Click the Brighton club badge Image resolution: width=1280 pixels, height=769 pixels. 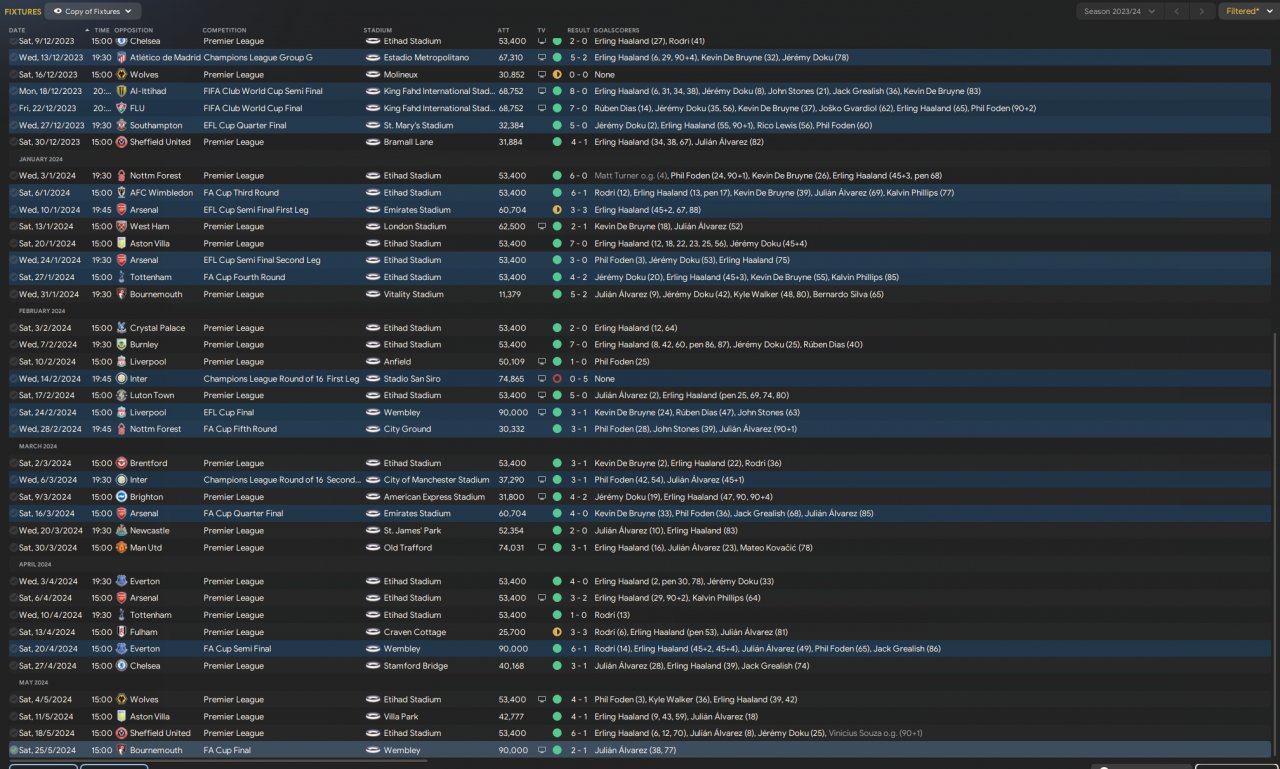click(121, 497)
